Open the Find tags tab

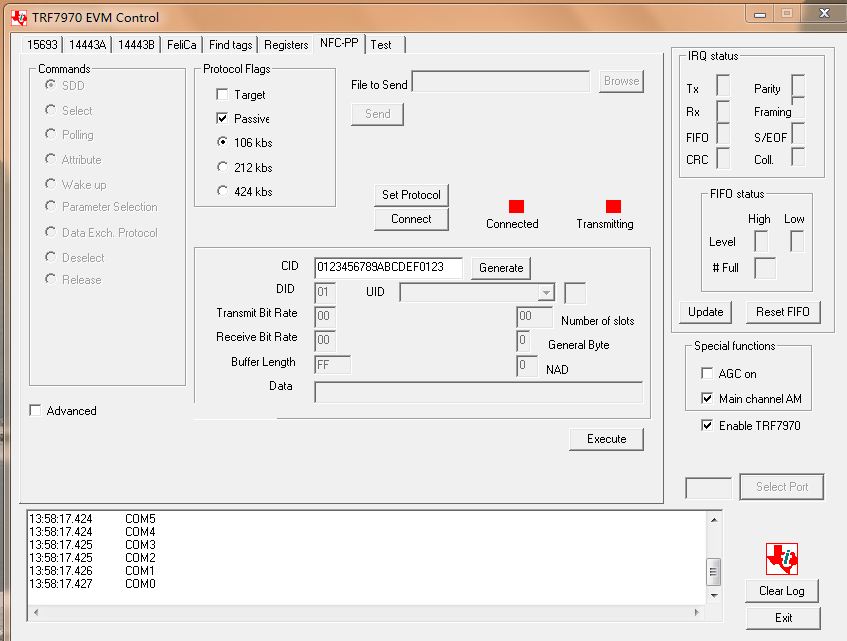[230, 45]
